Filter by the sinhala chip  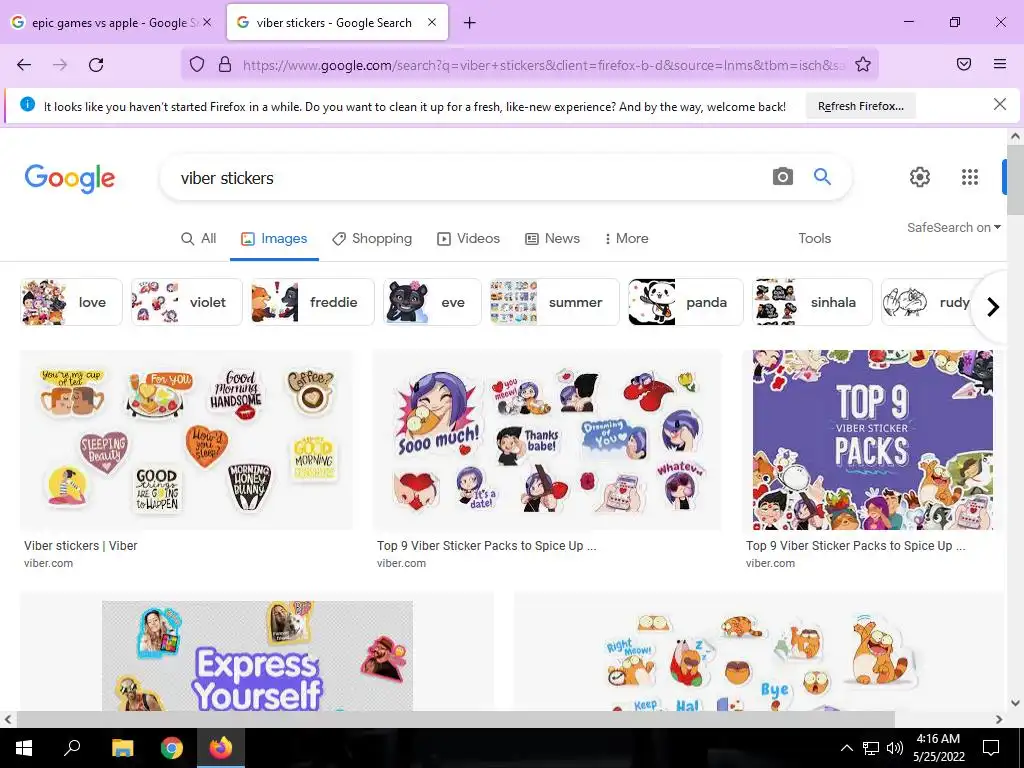(x=812, y=302)
